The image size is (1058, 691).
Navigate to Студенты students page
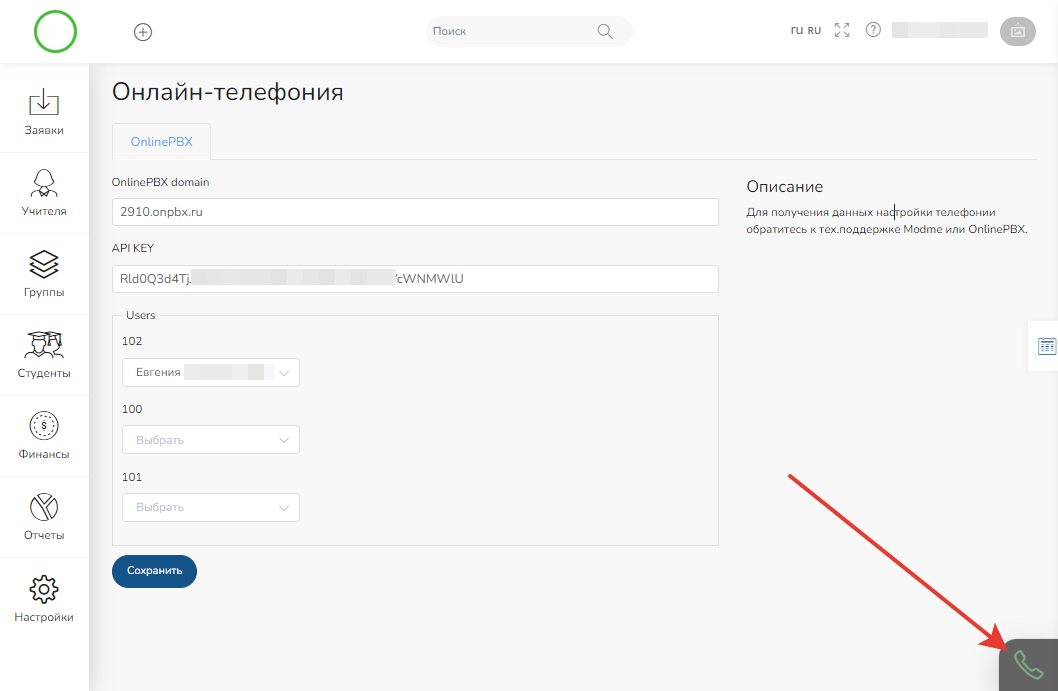pyautogui.click(x=44, y=355)
